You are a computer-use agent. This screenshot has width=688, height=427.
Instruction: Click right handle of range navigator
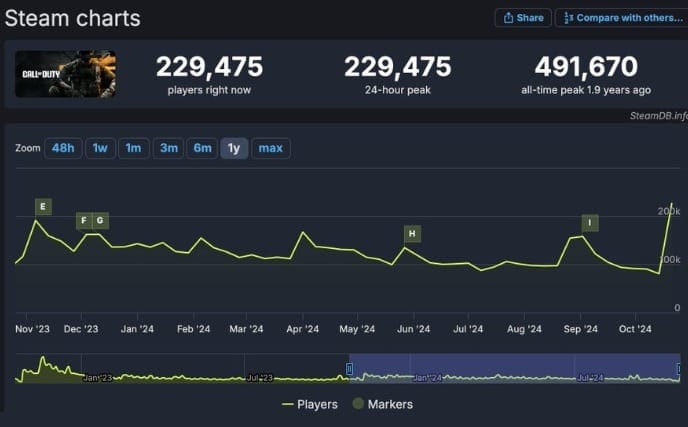point(679,369)
